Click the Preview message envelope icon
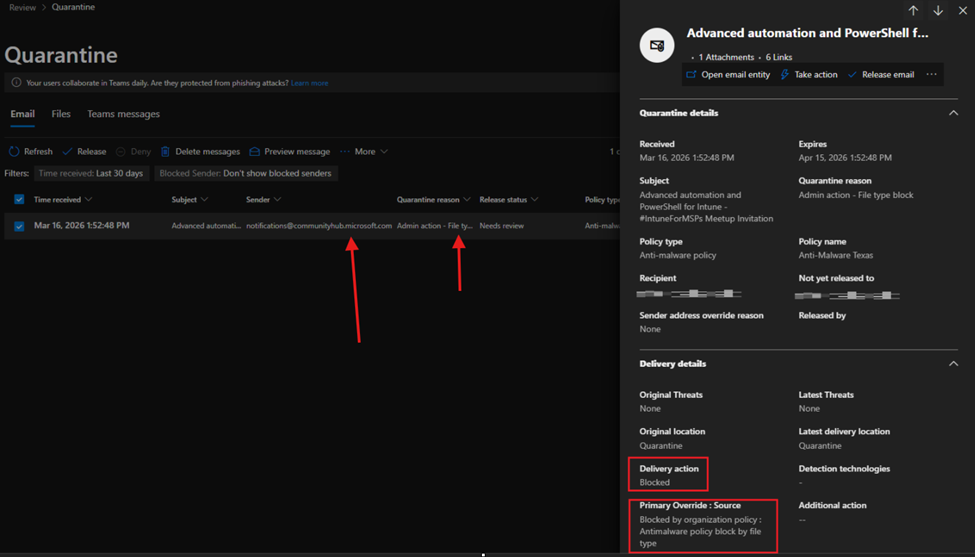The image size is (975, 557). click(x=255, y=152)
